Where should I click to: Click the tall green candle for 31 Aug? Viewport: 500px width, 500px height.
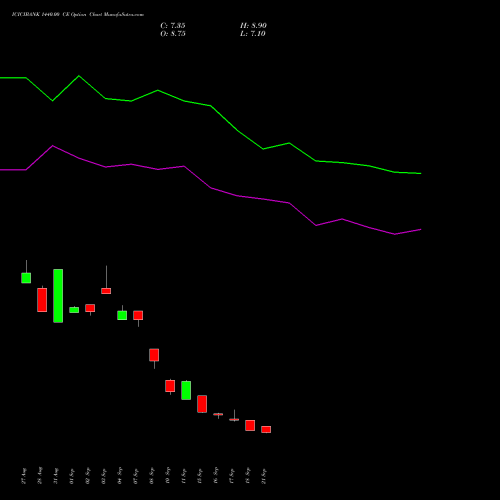coord(58,296)
